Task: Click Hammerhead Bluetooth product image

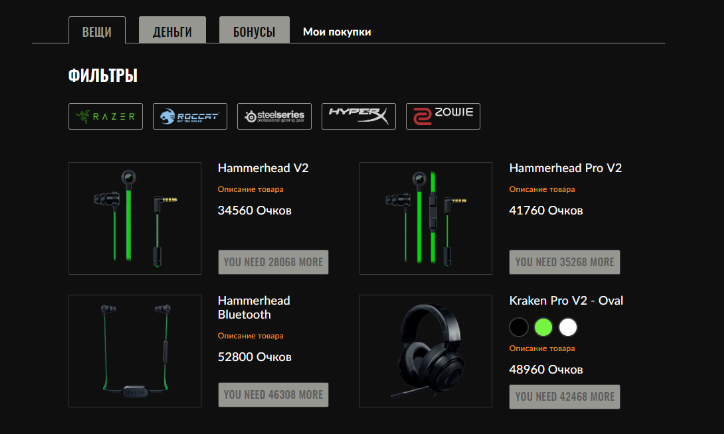Action: [x=134, y=350]
